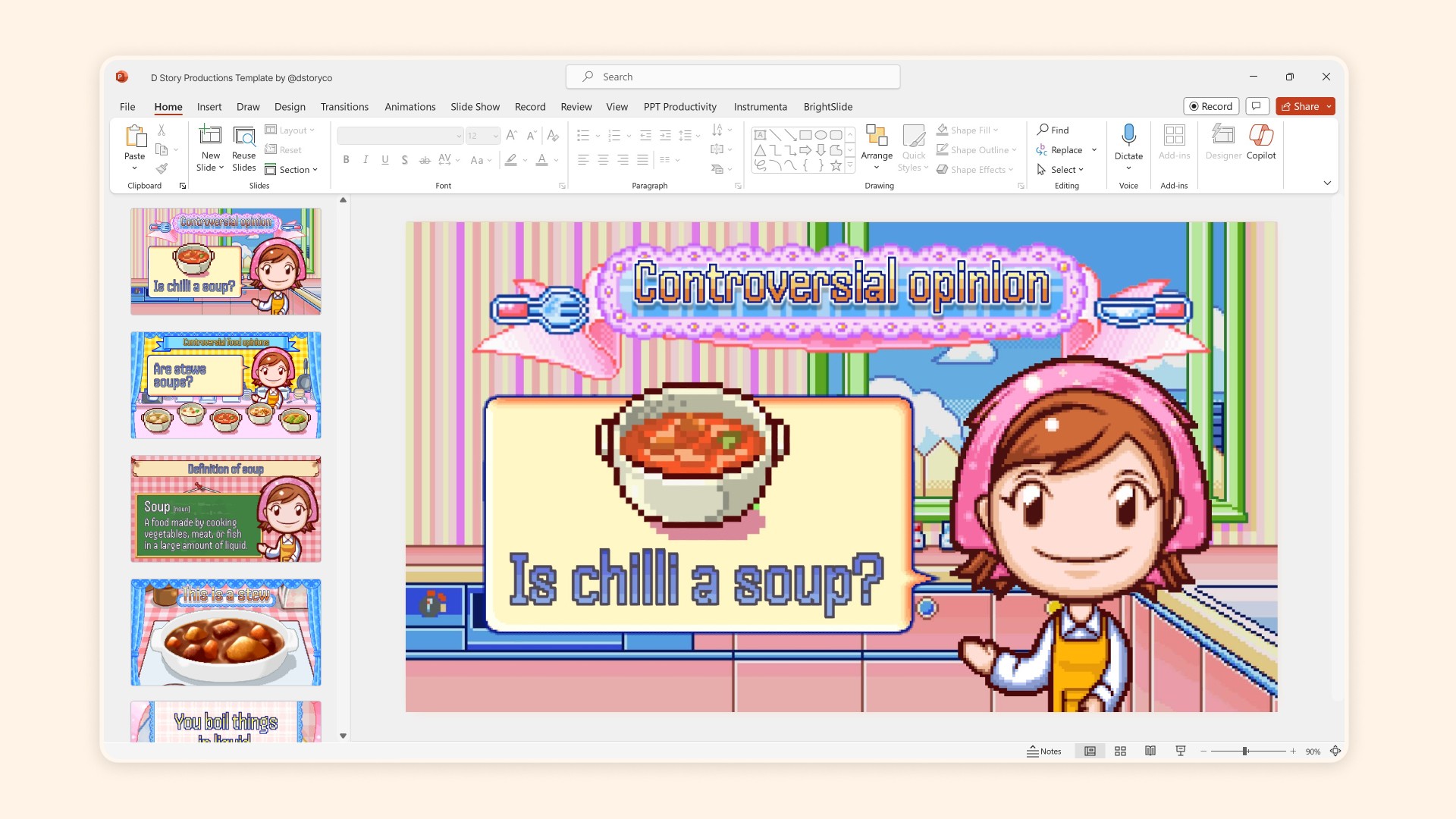The height and width of the screenshot is (819, 1456).
Task: Toggle Italic formatting
Action: pyautogui.click(x=366, y=160)
